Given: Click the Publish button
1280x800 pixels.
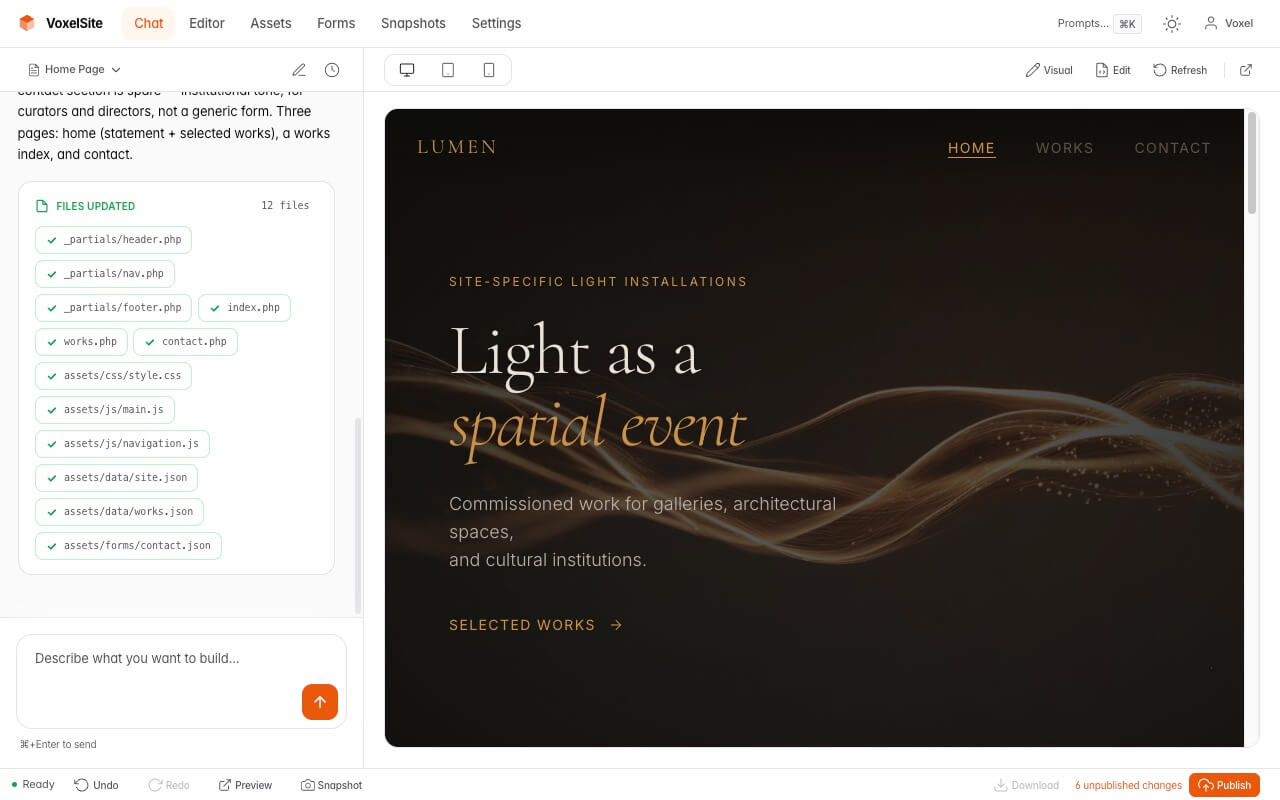Looking at the screenshot, I should pos(1224,785).
